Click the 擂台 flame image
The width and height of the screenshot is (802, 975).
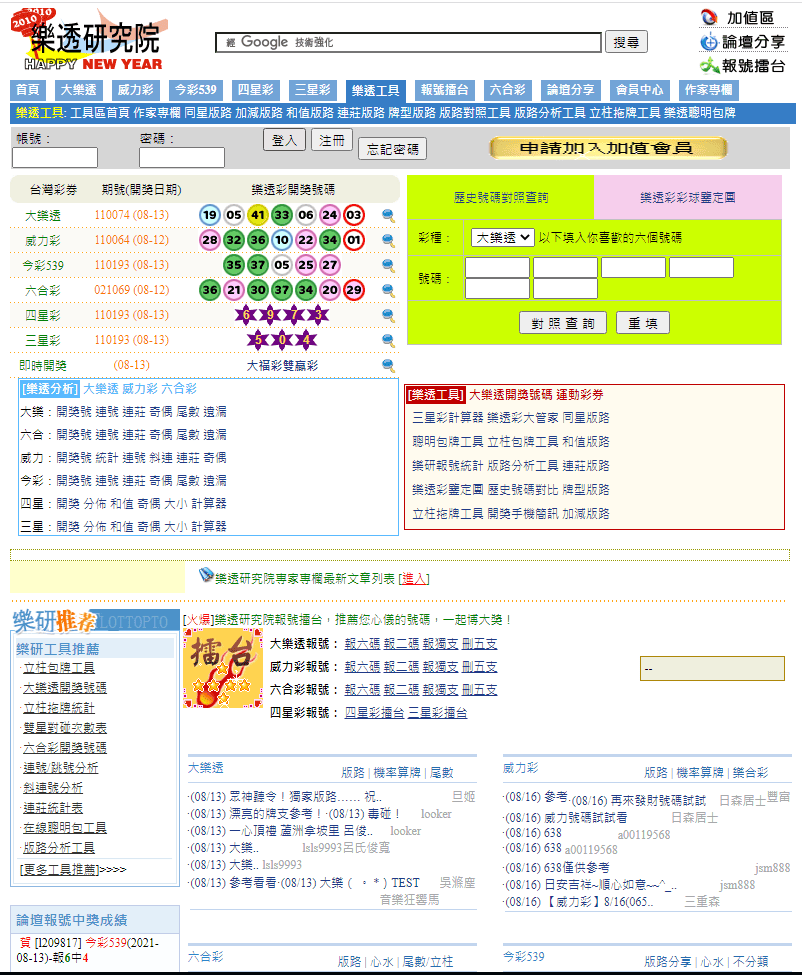[223, 668]
